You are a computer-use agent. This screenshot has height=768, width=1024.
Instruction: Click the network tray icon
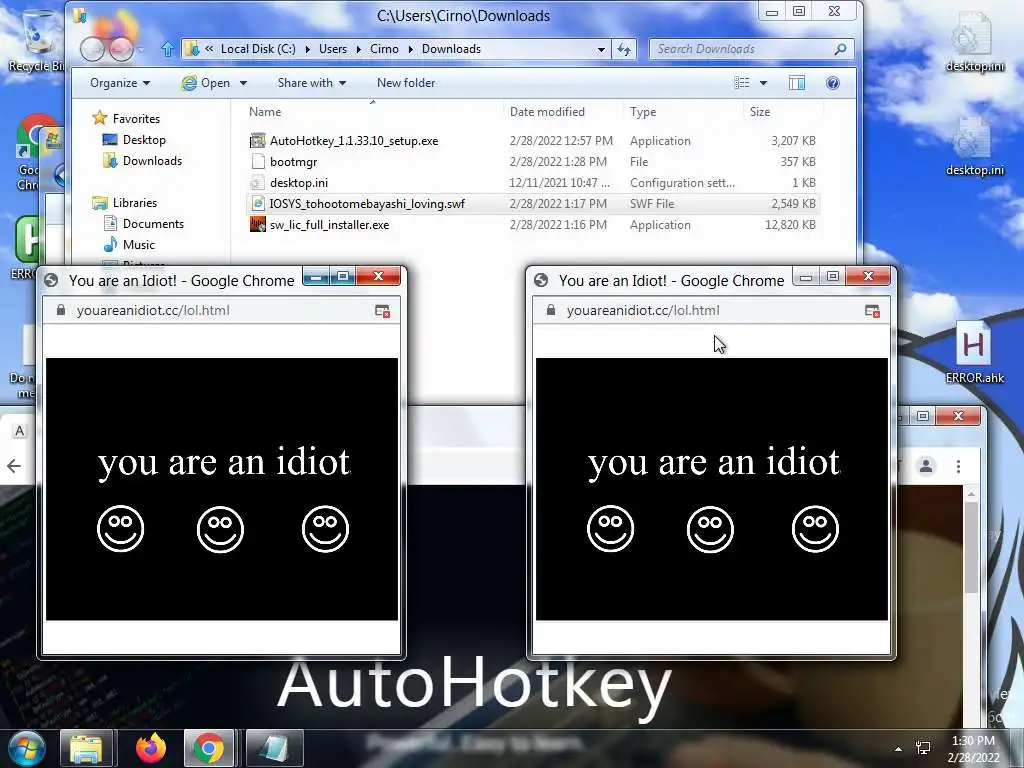pyautogui.click(x=923, y=748)
